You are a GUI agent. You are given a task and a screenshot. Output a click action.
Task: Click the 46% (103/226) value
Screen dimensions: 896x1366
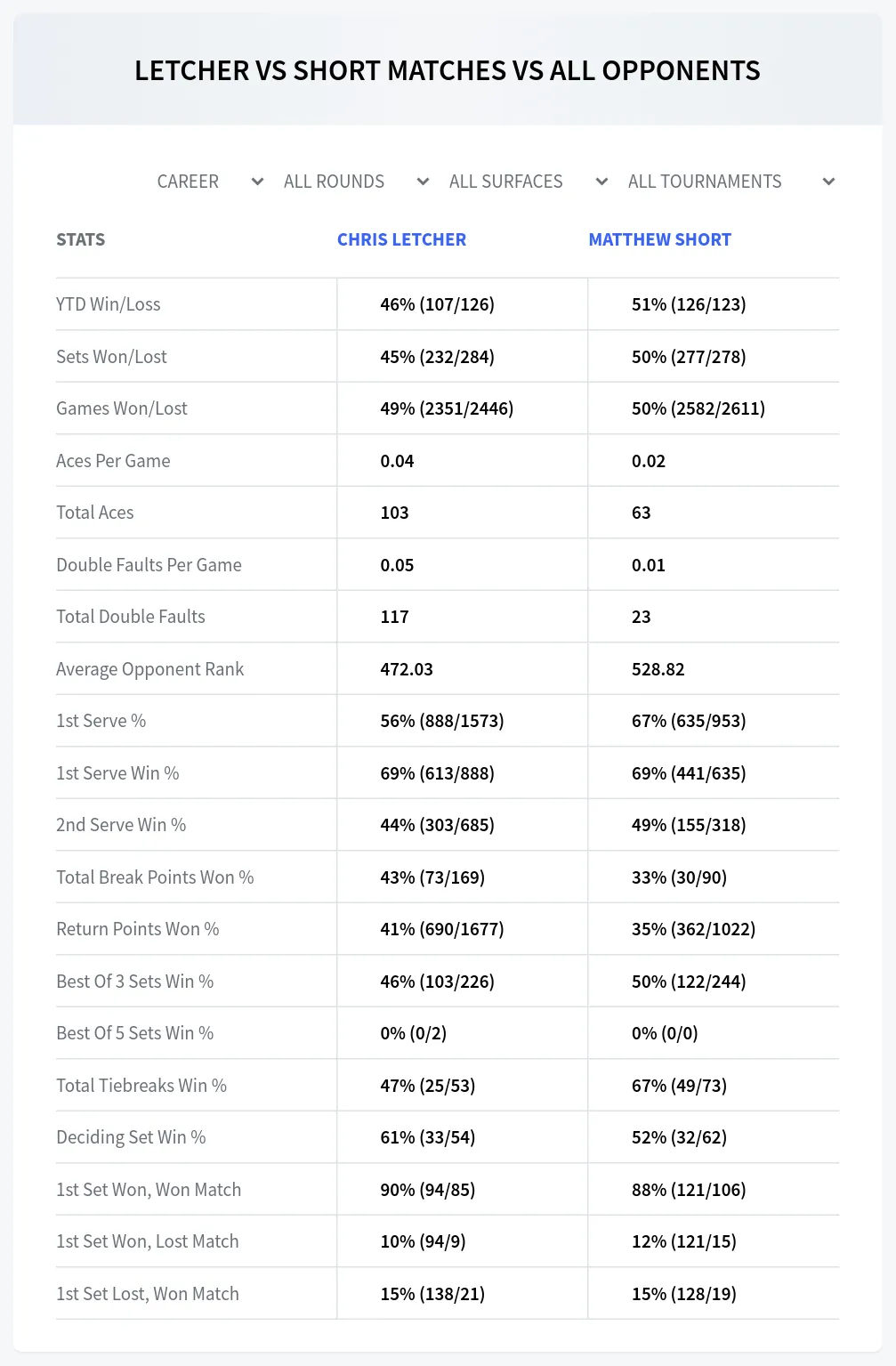coord(437,982)
